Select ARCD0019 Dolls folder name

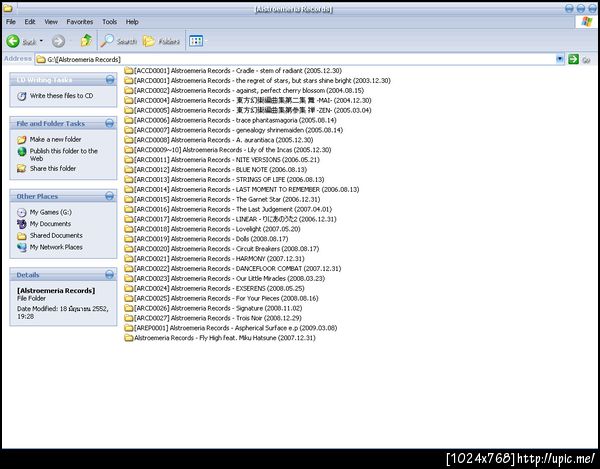(x=211, y=239)
